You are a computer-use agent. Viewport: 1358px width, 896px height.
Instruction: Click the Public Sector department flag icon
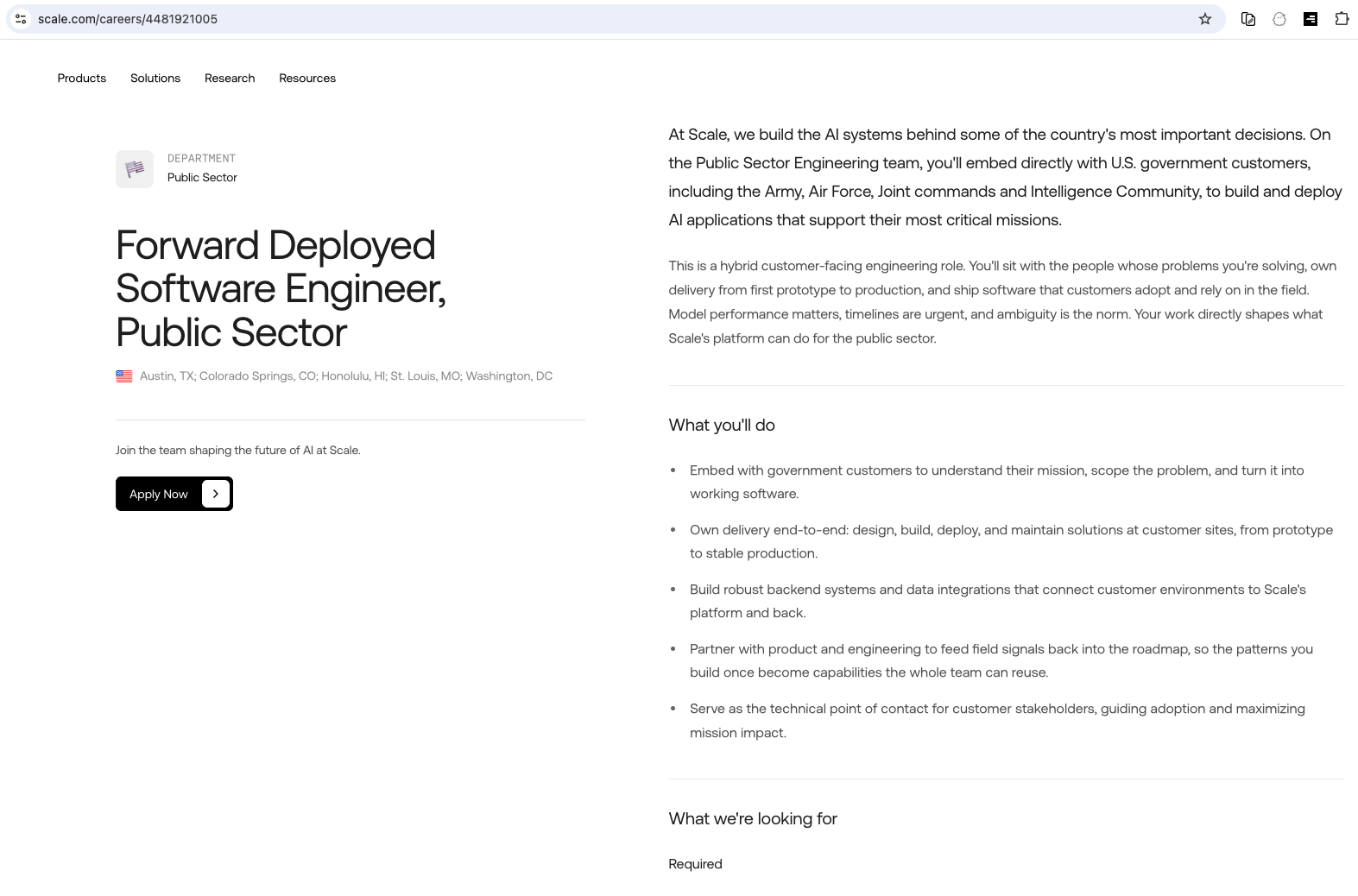pos(135,169)
